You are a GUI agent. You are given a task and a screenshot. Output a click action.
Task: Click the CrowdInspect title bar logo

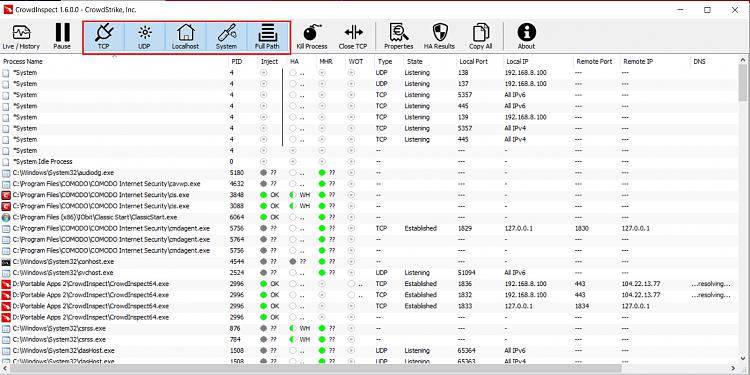[8, 10]
